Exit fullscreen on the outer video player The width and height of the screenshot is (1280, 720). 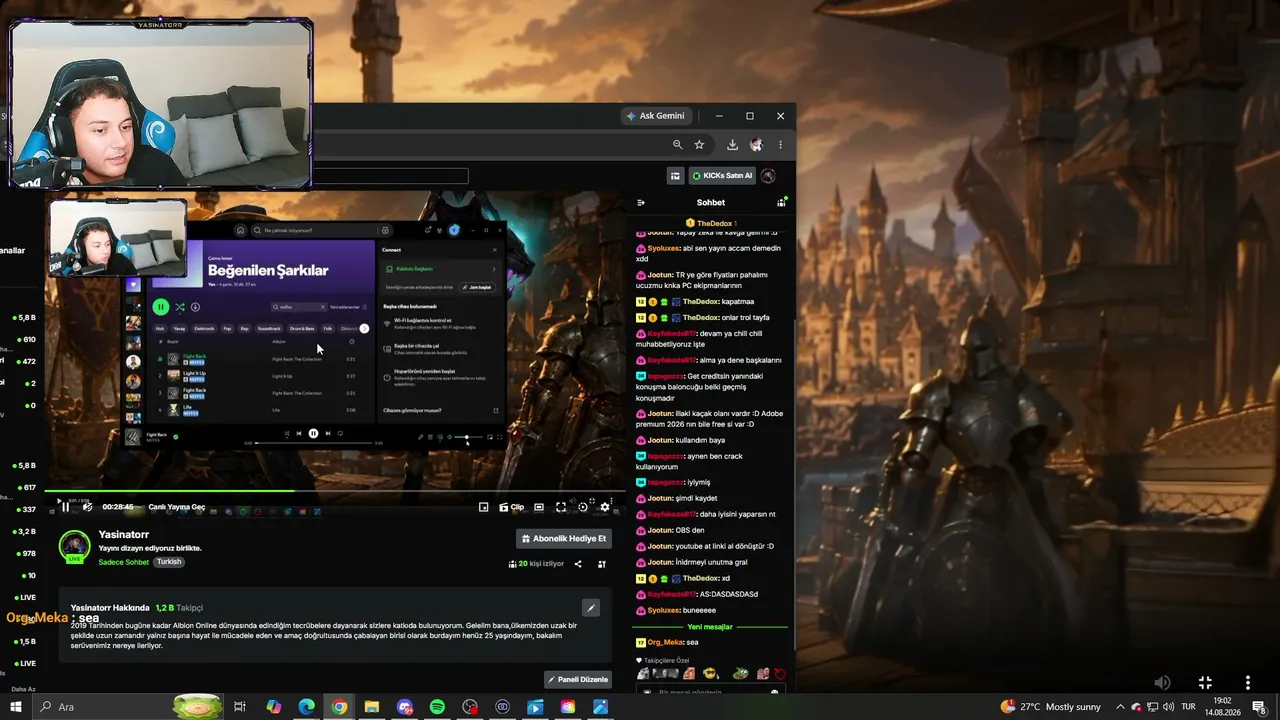(x=1205, y=682)
